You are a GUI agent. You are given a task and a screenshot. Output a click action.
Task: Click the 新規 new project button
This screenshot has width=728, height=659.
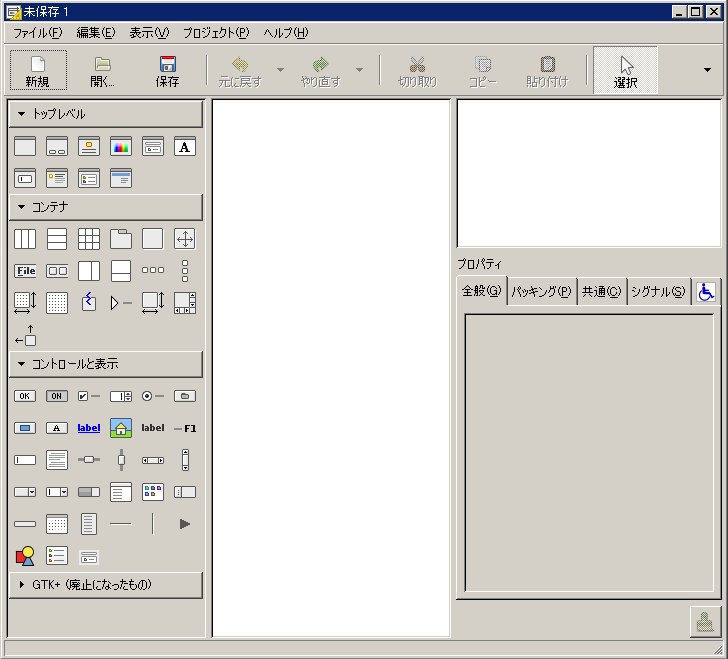pos(38,71)
